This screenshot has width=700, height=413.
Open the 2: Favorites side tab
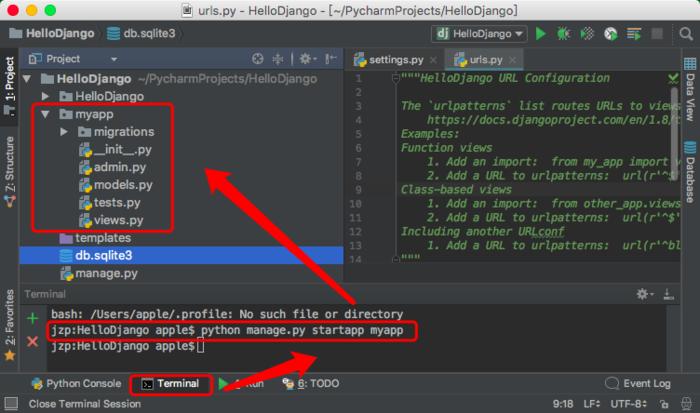point(9,325)
